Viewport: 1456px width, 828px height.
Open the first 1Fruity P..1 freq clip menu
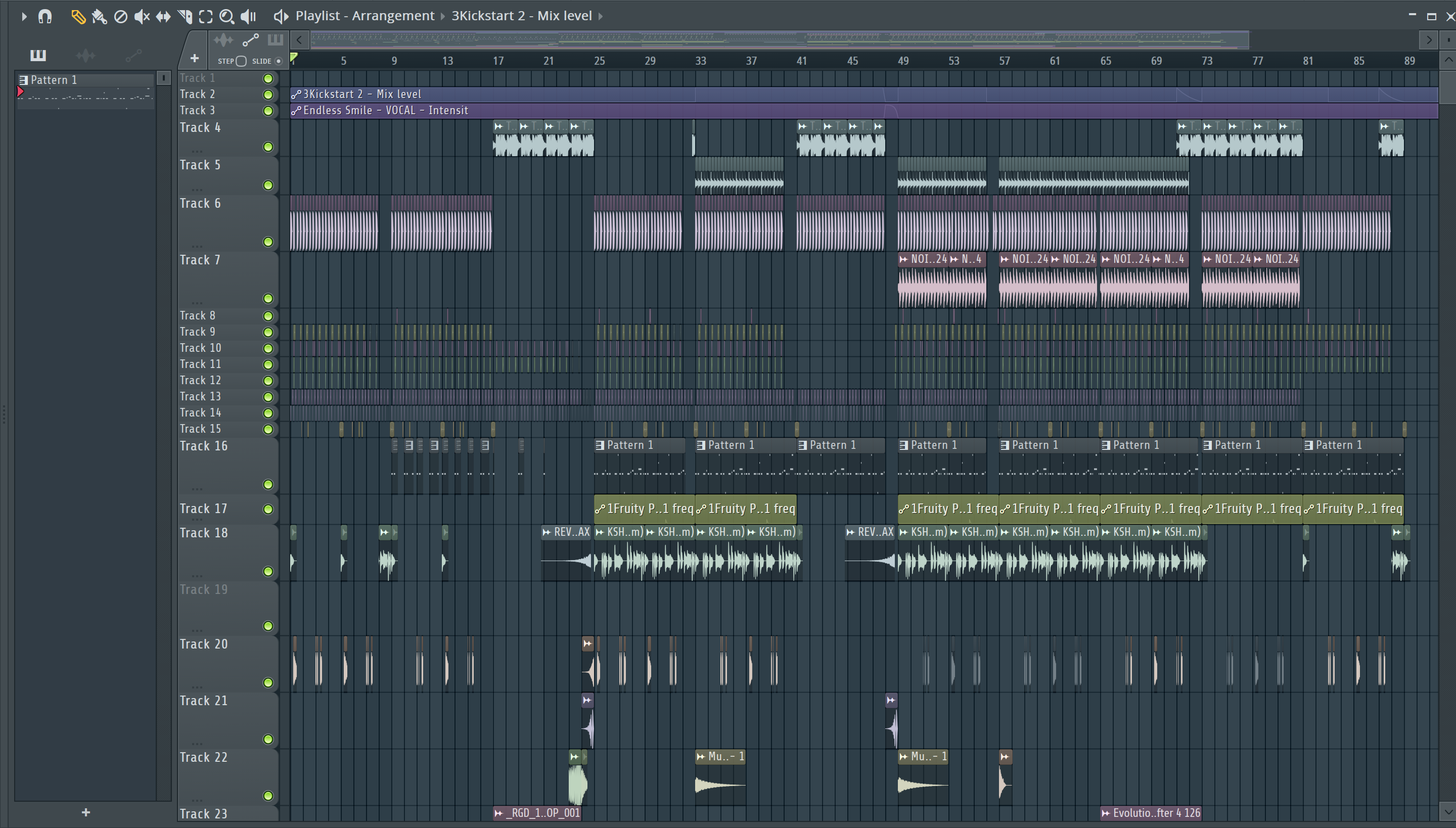600,509
